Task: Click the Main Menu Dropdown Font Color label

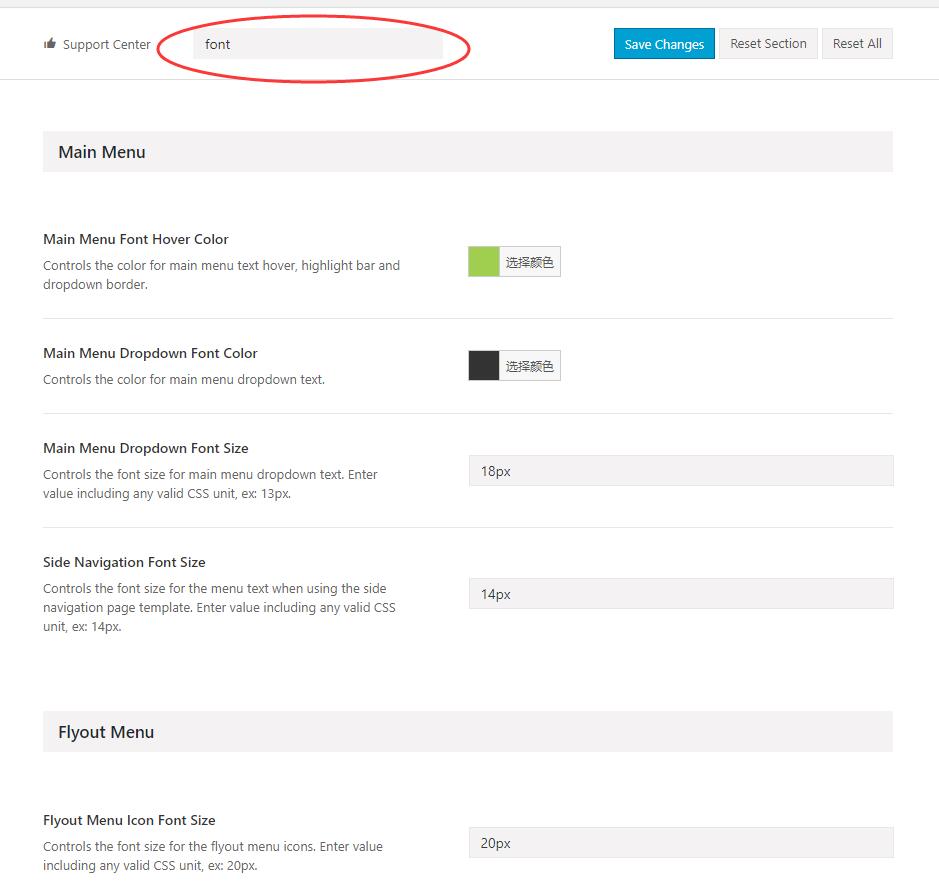Action: pyautogui.click(x=150, y=353)
